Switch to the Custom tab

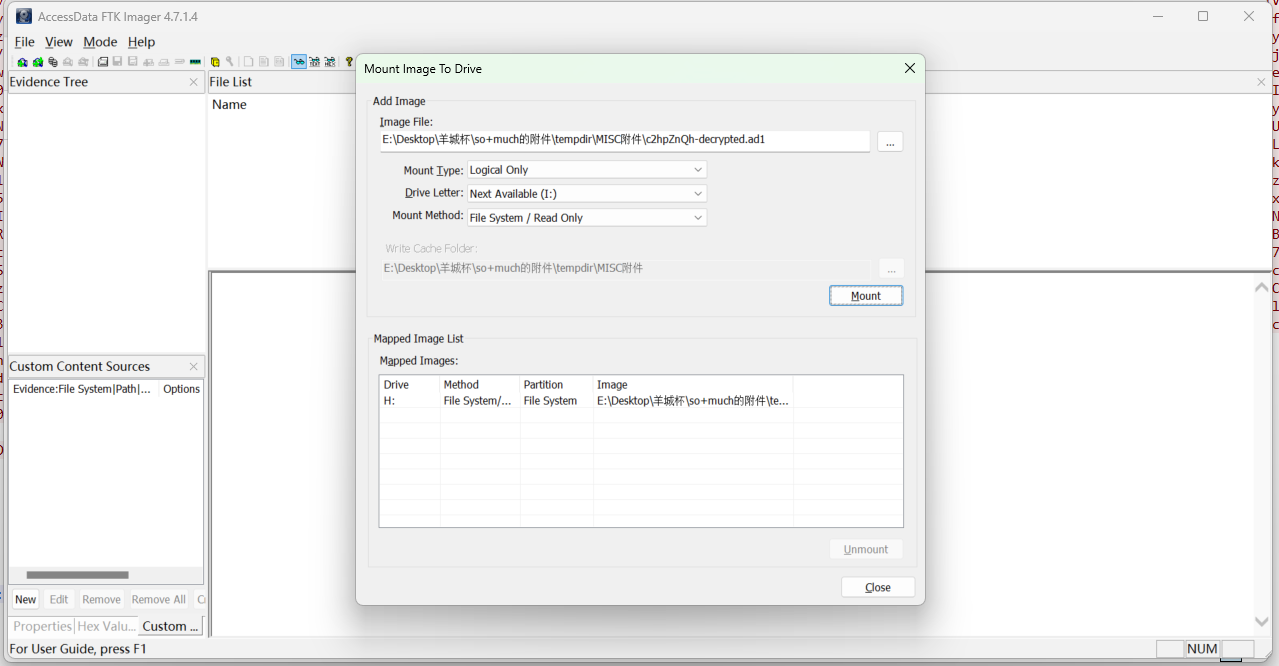pos(170,626)
